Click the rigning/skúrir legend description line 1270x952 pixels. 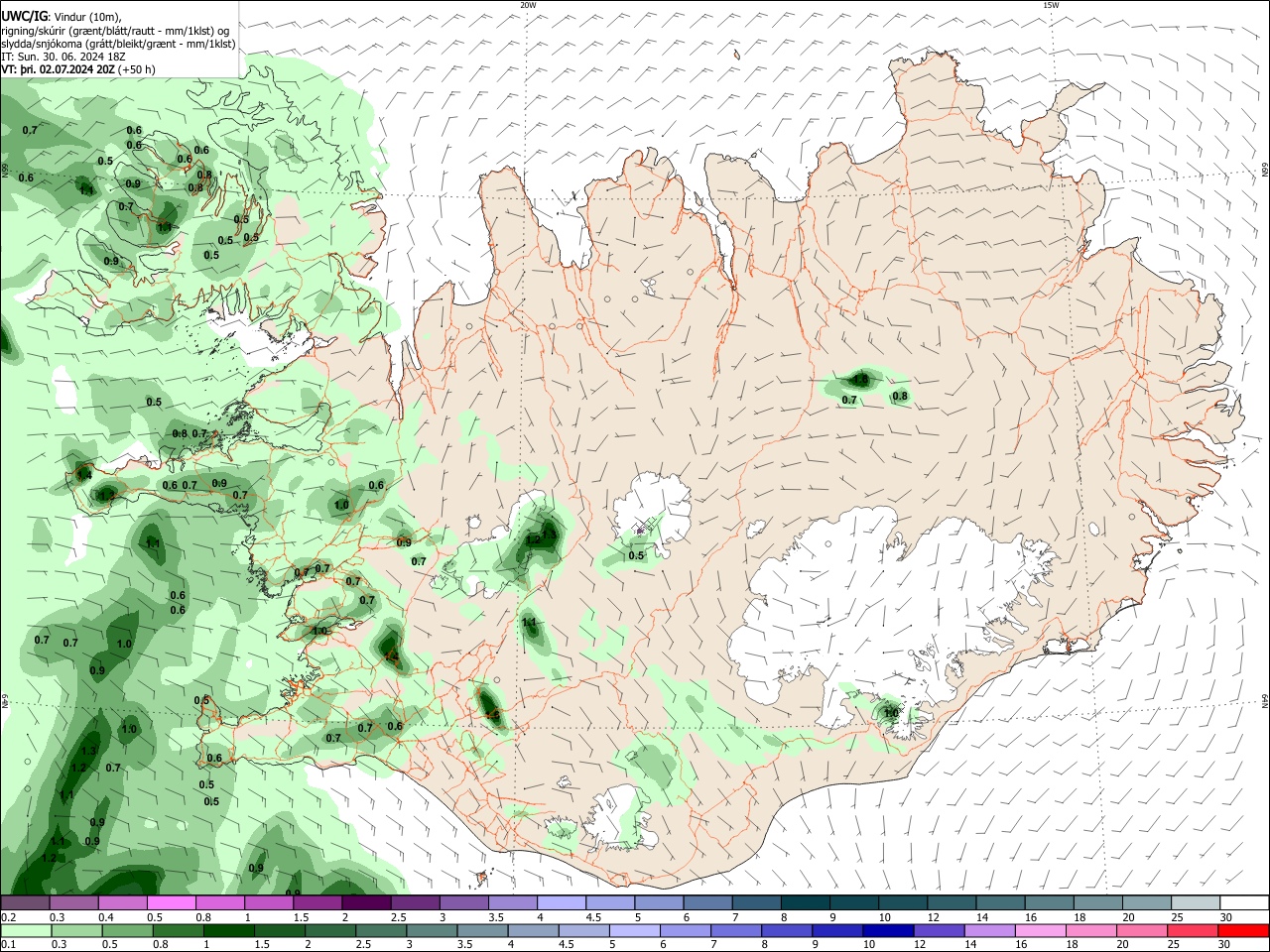(x=114, y=31)
